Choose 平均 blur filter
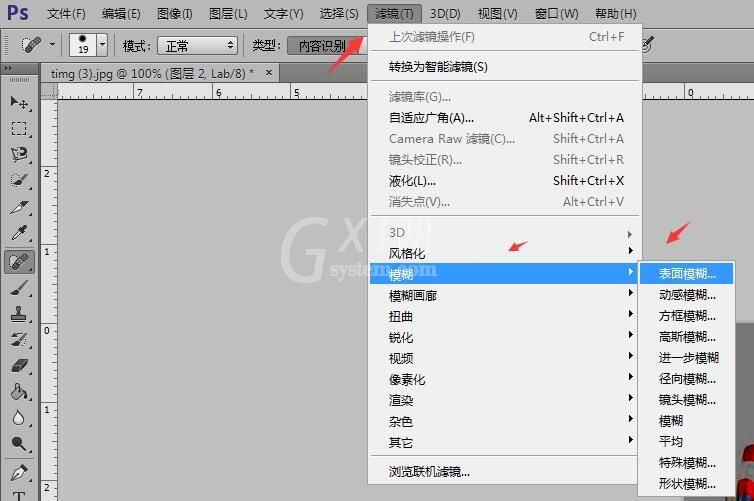This screenshot has width=754, height=501. point(687,441)
